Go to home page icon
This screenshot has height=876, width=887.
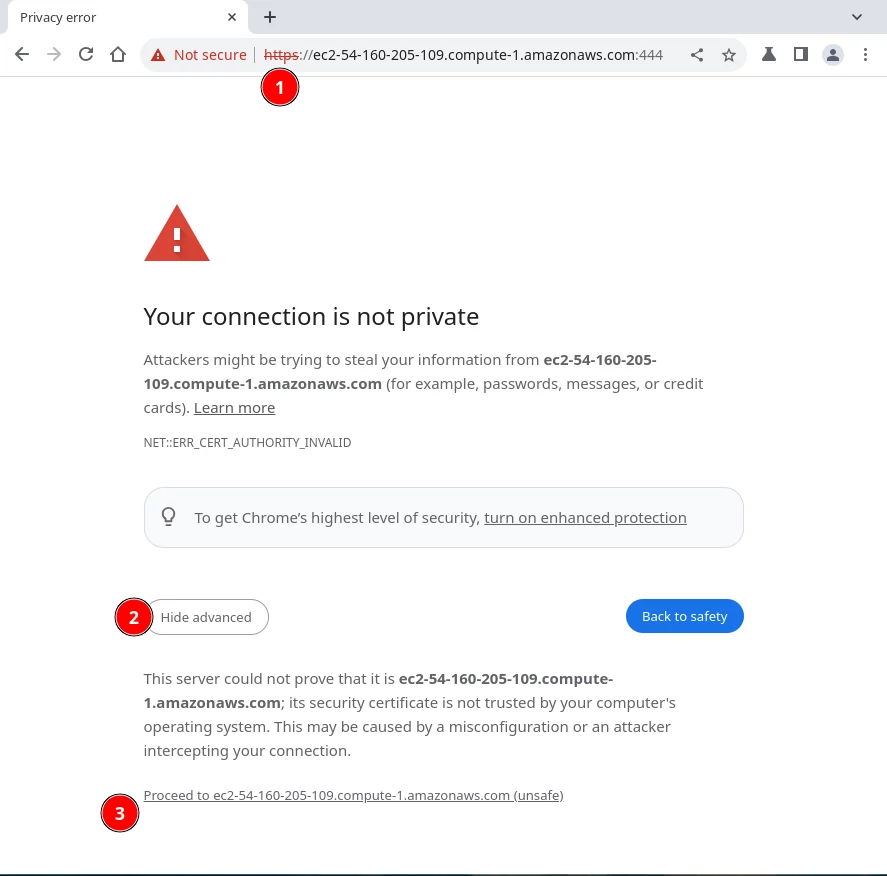[118, 54]
